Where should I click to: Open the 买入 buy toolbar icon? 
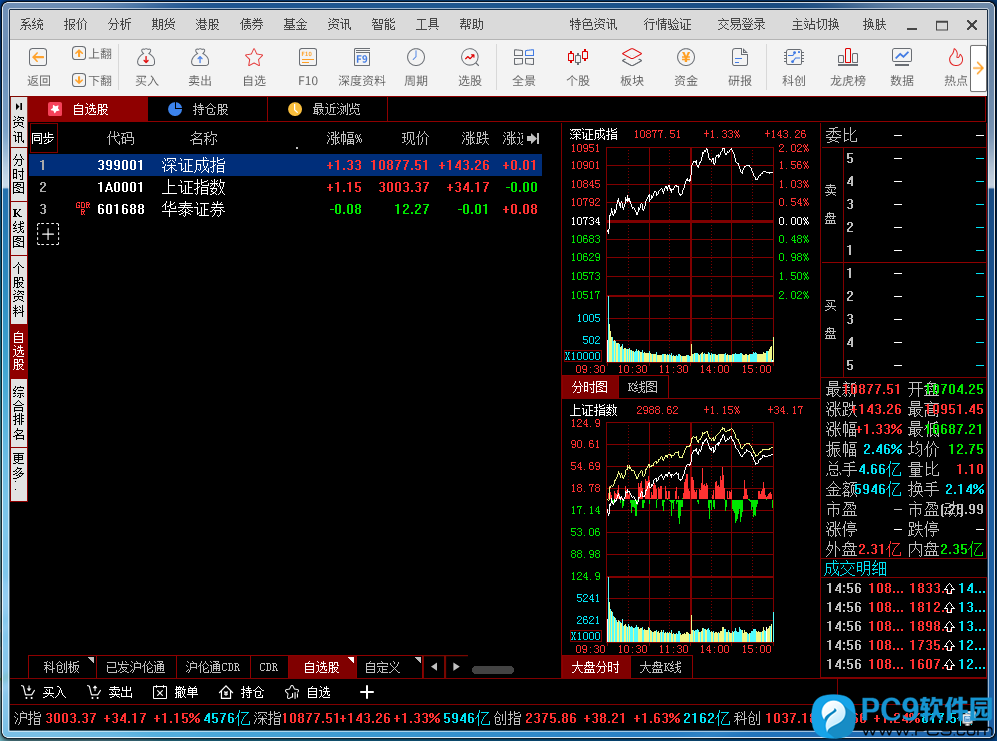(146, 58)
